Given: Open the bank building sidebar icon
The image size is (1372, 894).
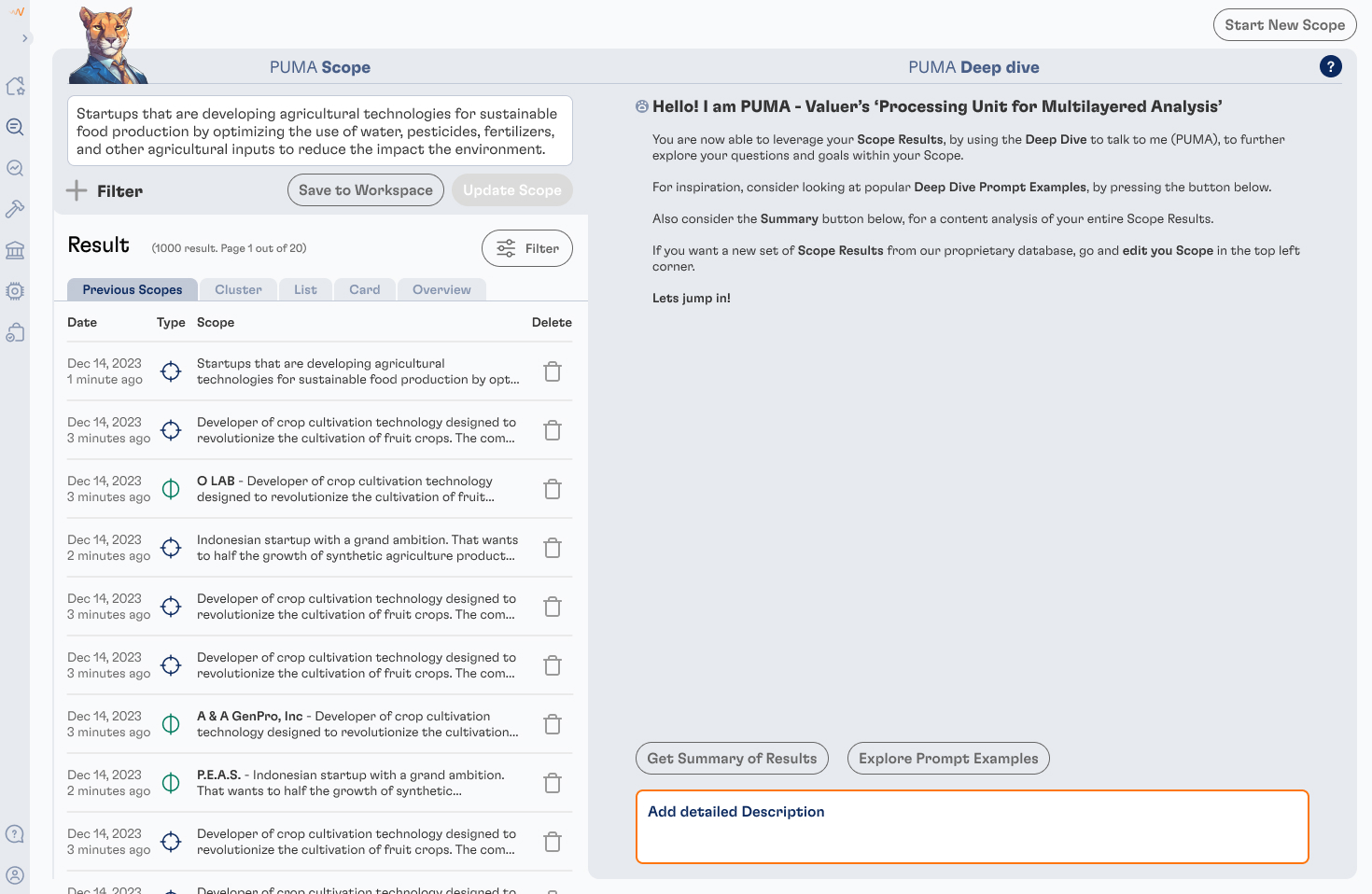Looking at the screenshot, I should pyautogui.click(x=15, y=250).
